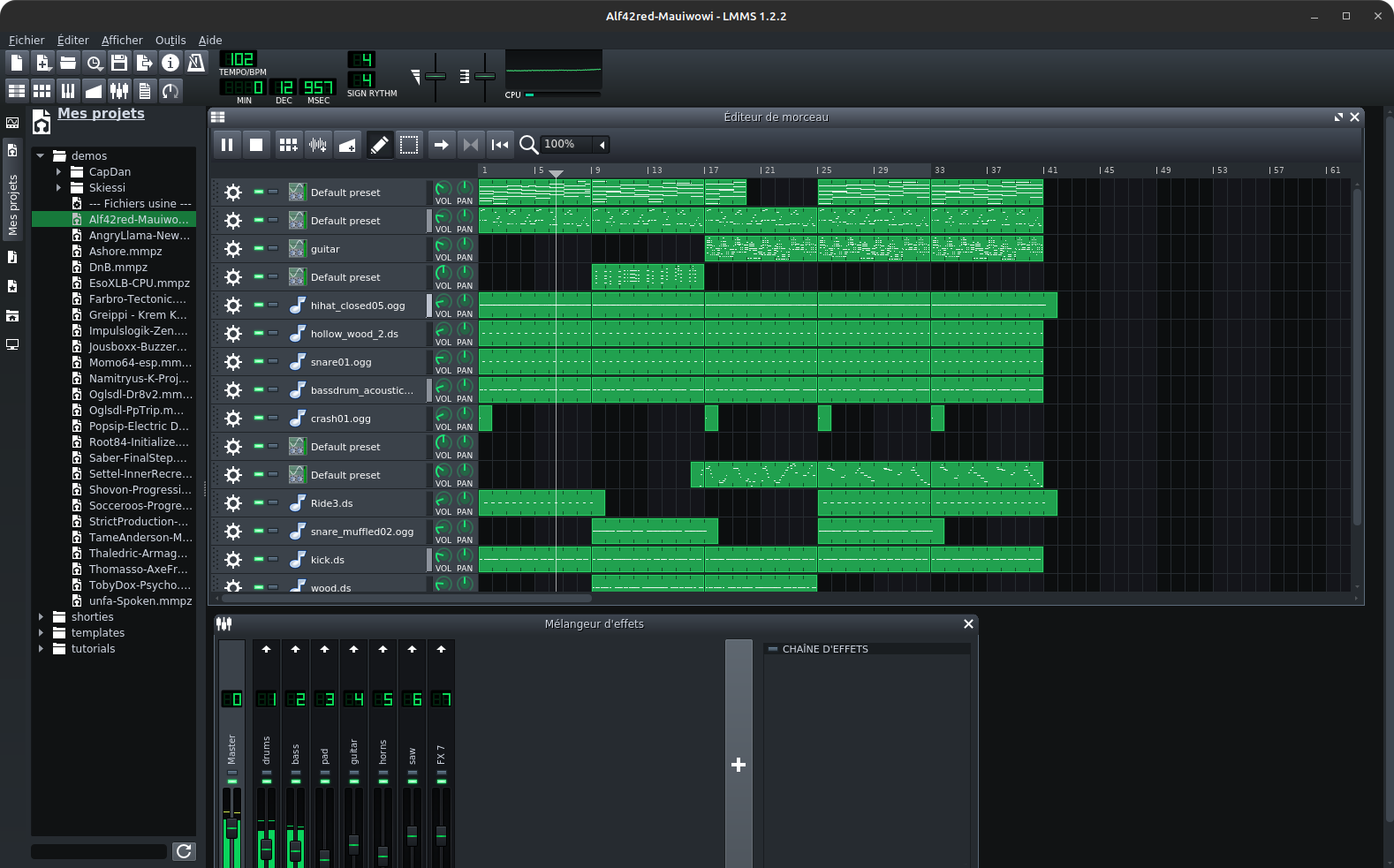Click the export project icon
The height and width of the screenshot is (868, 1394).
coord(145,62)
